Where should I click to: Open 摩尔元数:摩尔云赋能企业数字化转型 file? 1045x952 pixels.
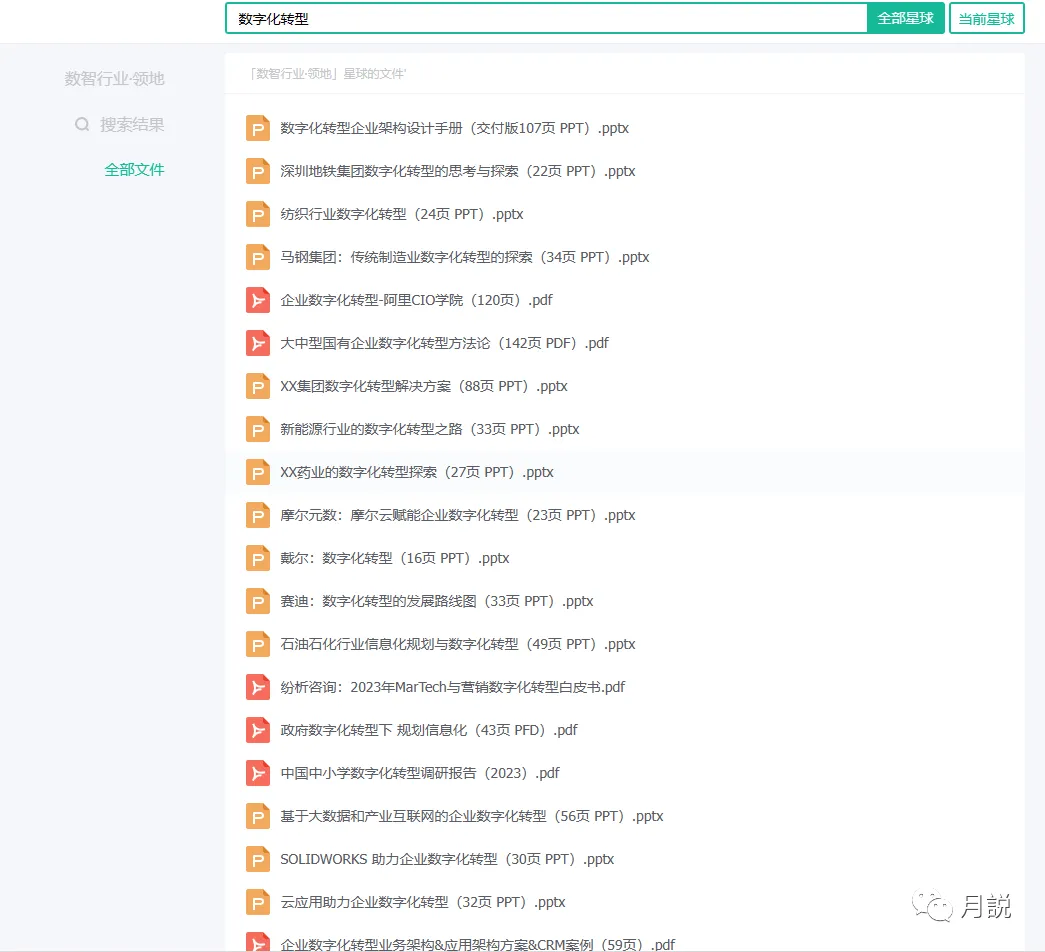point(458,515)
